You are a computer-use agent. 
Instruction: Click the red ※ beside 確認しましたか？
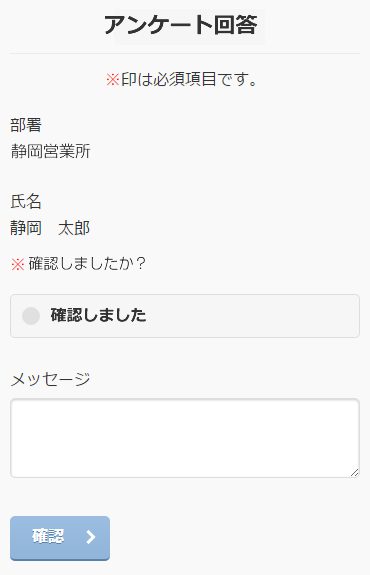coord(18,264)
